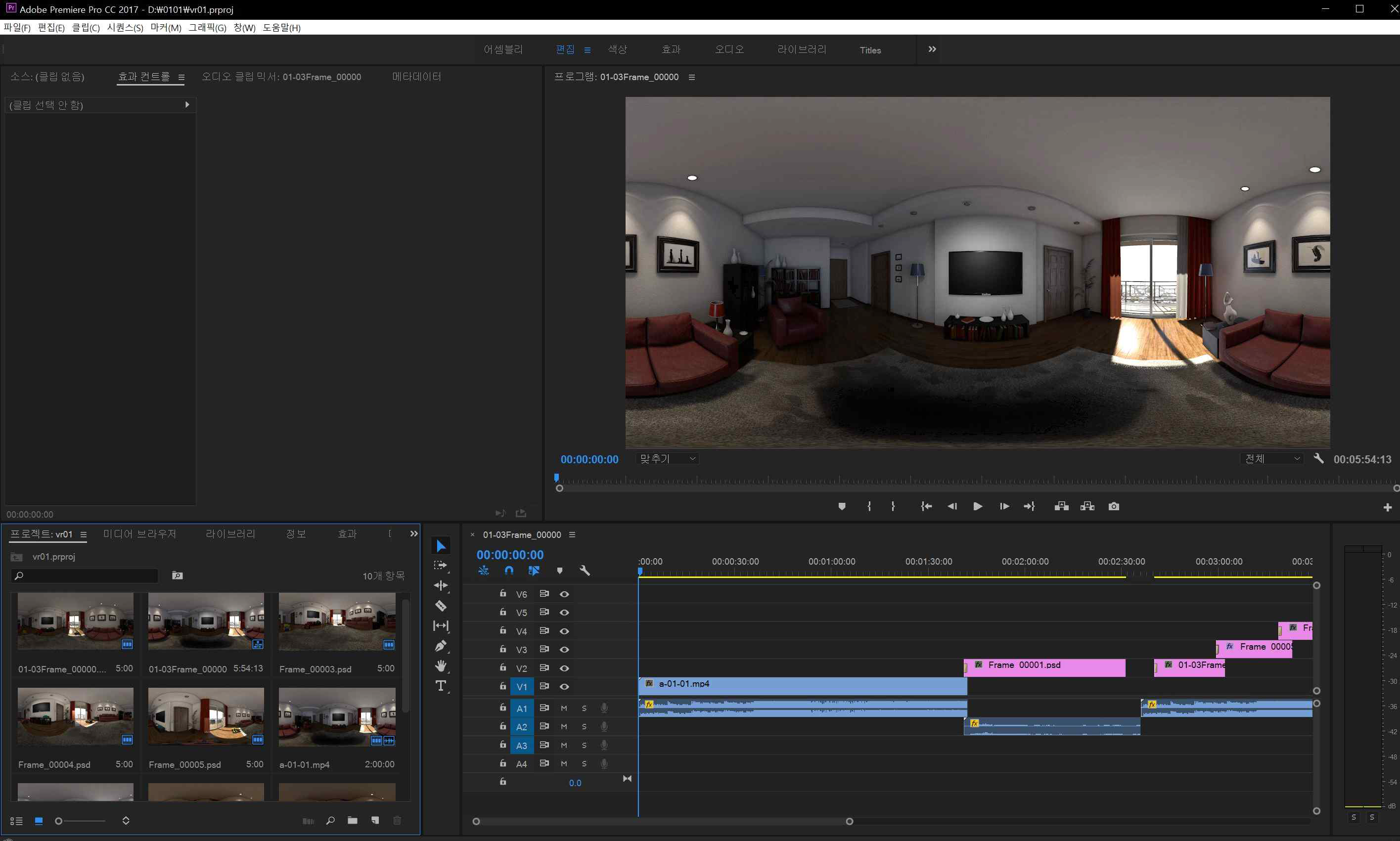Click the Lift button
The width and height of the screenshot is (1400, 841).
point(1061,506)
